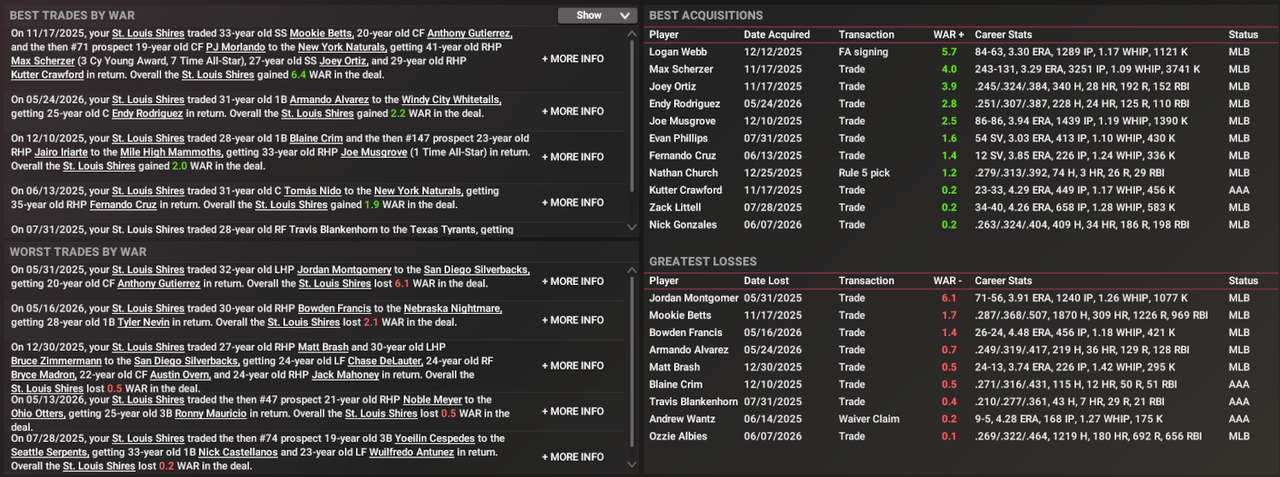Select Mookie Betts row in Greatest Losses table
The height and width of the screenshot is (477, 1280).
coord(962,315)
